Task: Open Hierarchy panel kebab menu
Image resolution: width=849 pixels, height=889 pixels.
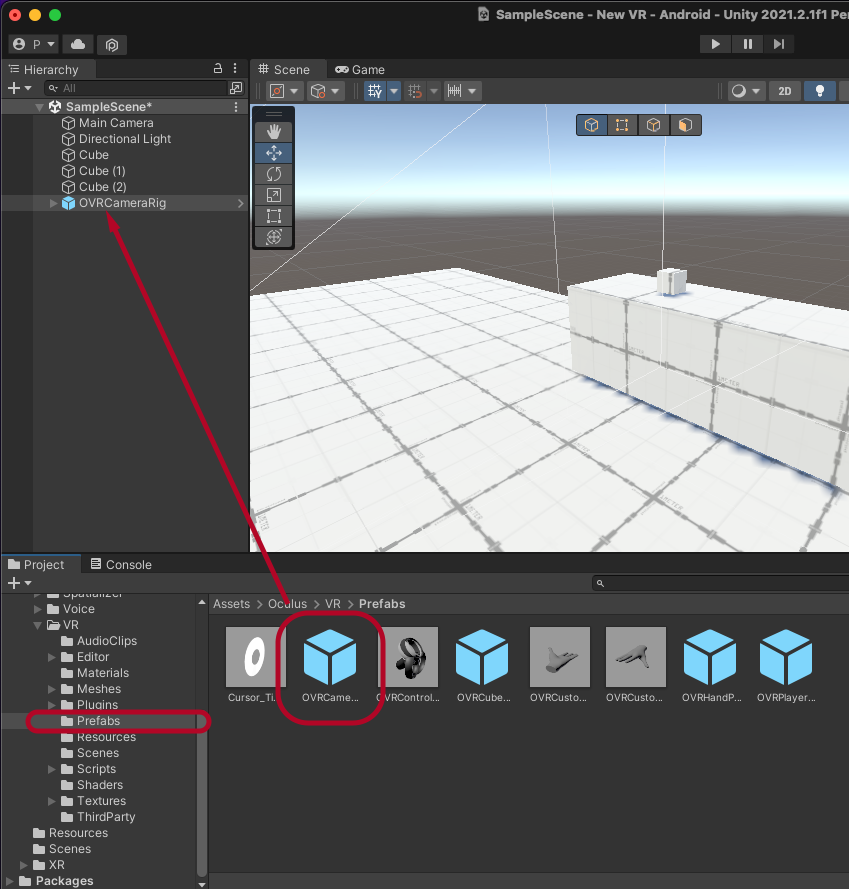Action: pos(235,69)
